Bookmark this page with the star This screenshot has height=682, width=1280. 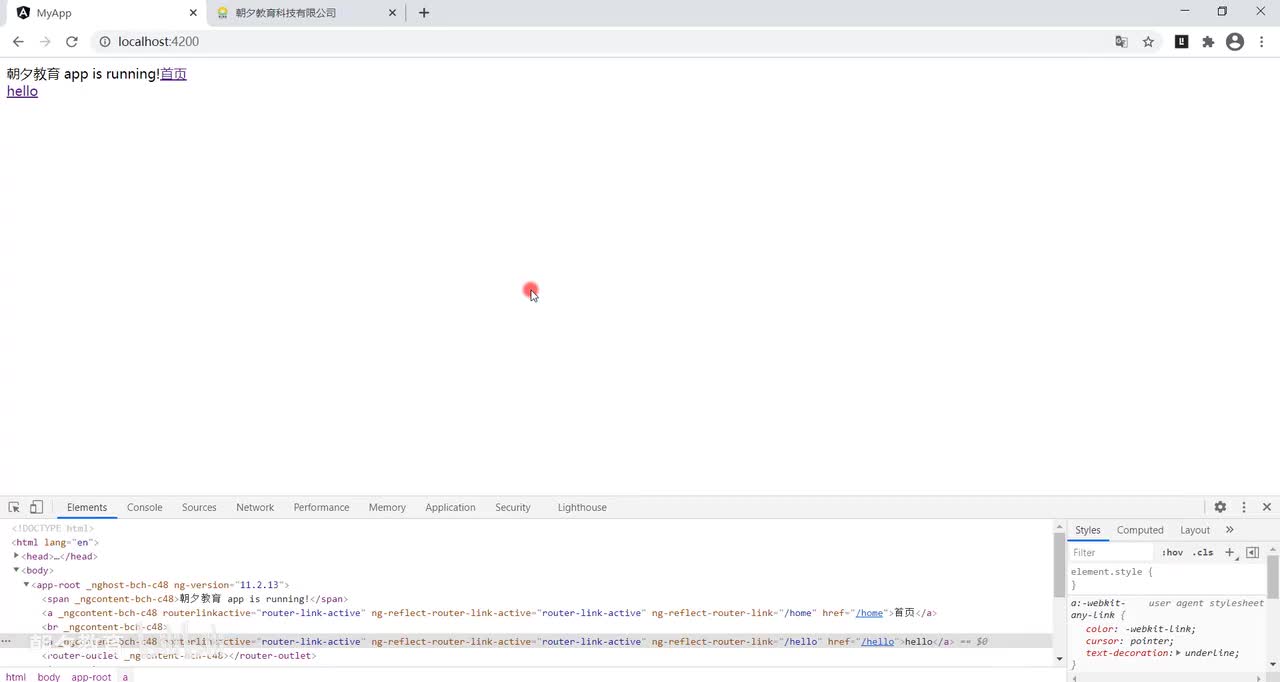pos(1148,42)
